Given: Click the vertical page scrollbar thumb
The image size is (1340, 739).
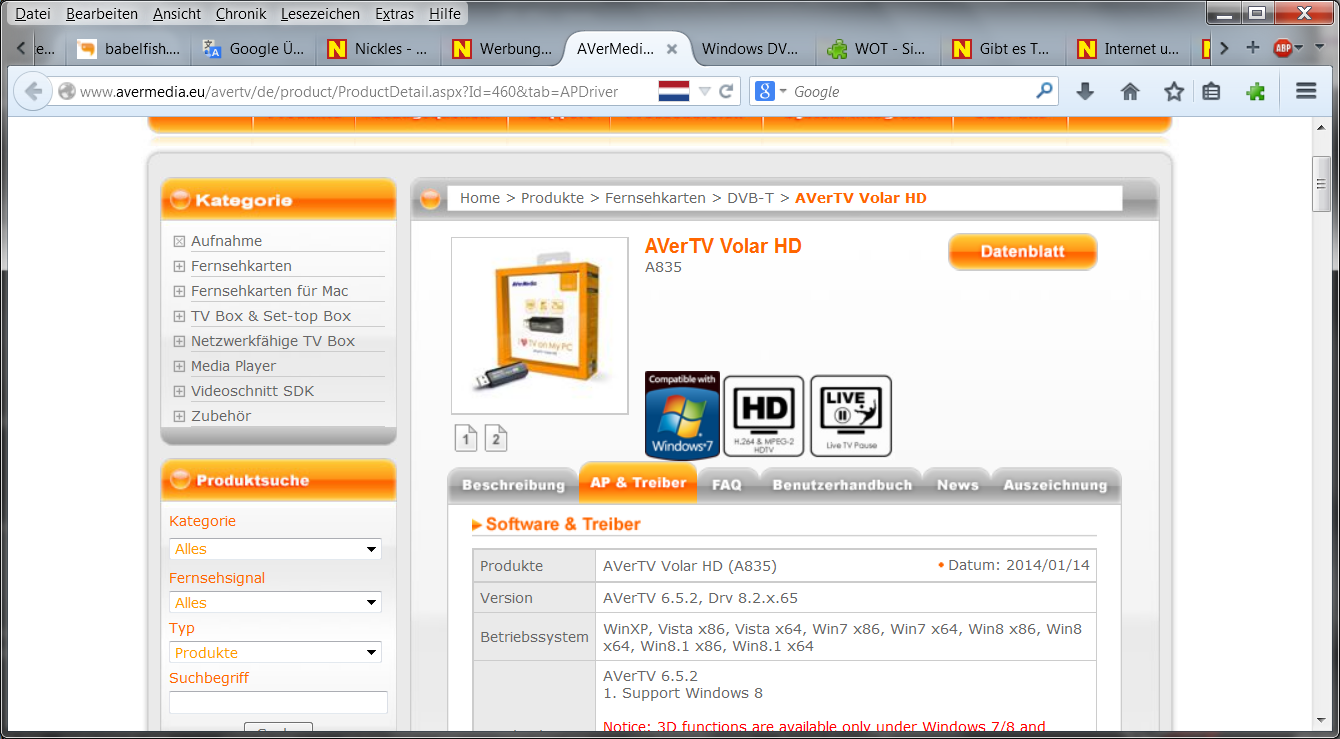Looking at the screenshot, I should 1322,183.
